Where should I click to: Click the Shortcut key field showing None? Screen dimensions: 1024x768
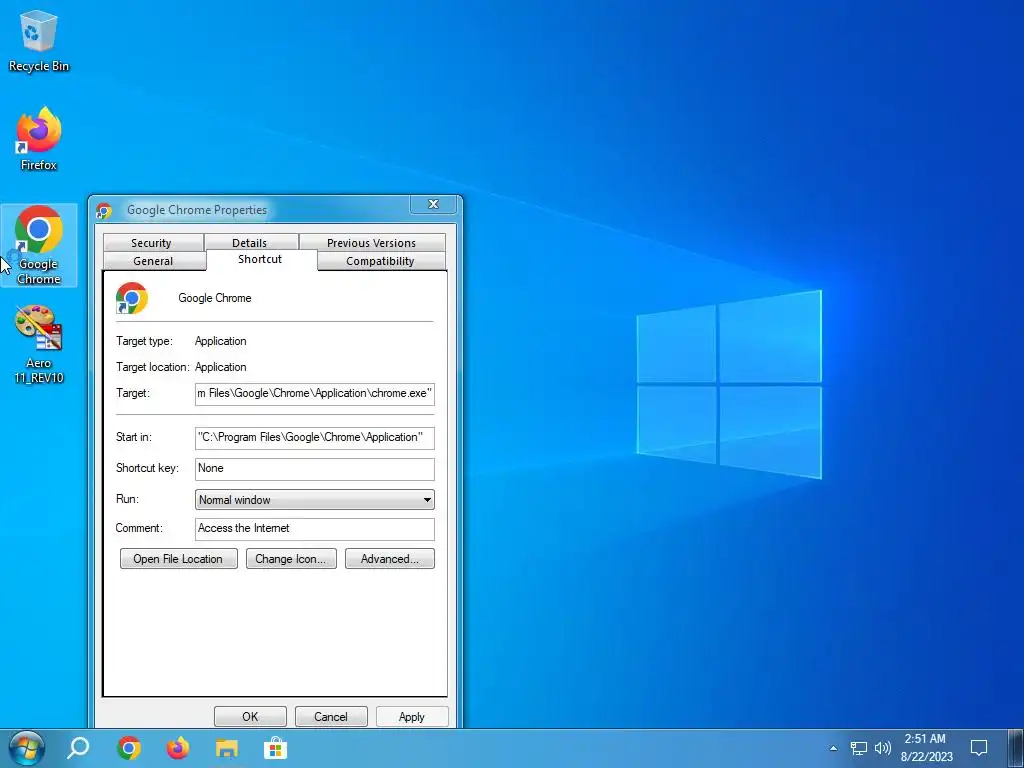(x=315, y=468)
